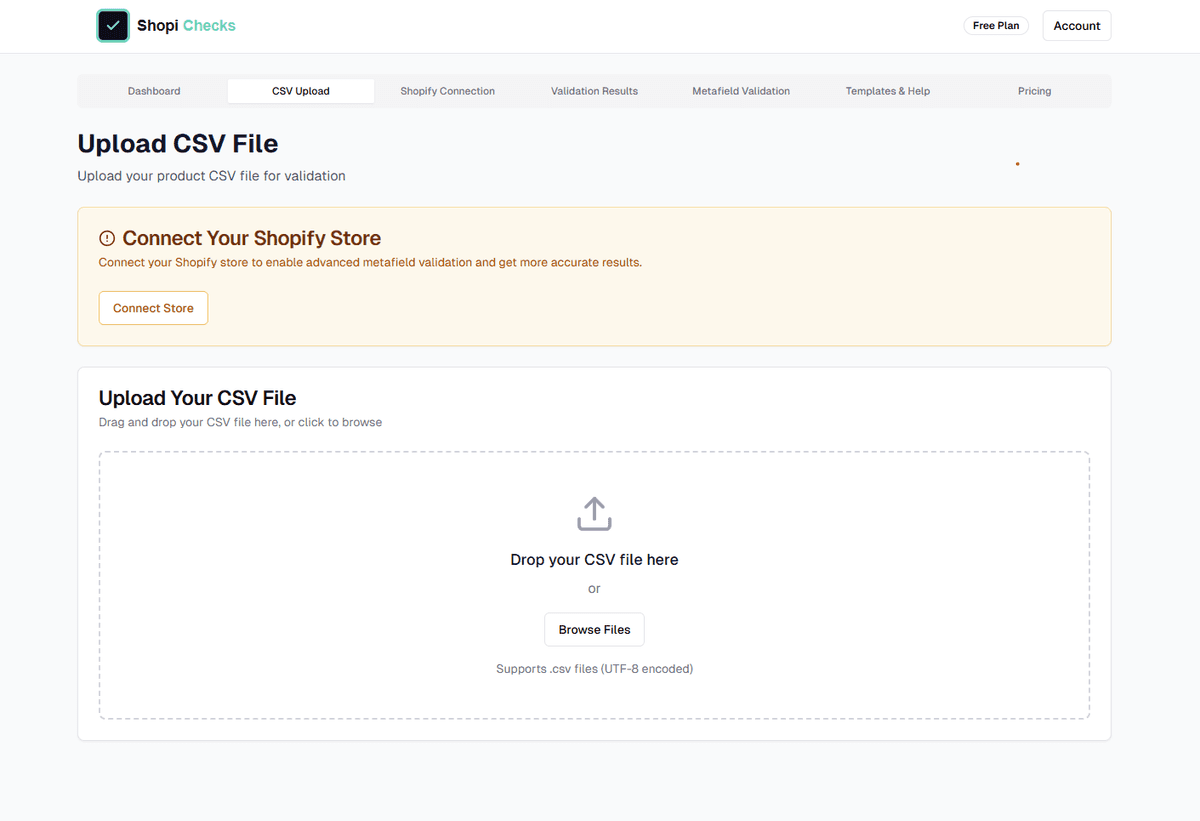Click the warning info icon beside Connect Your Shopify Store
Image resolution: width=1200 pixels, height=821 pixels.
click(x=107, y=238)
